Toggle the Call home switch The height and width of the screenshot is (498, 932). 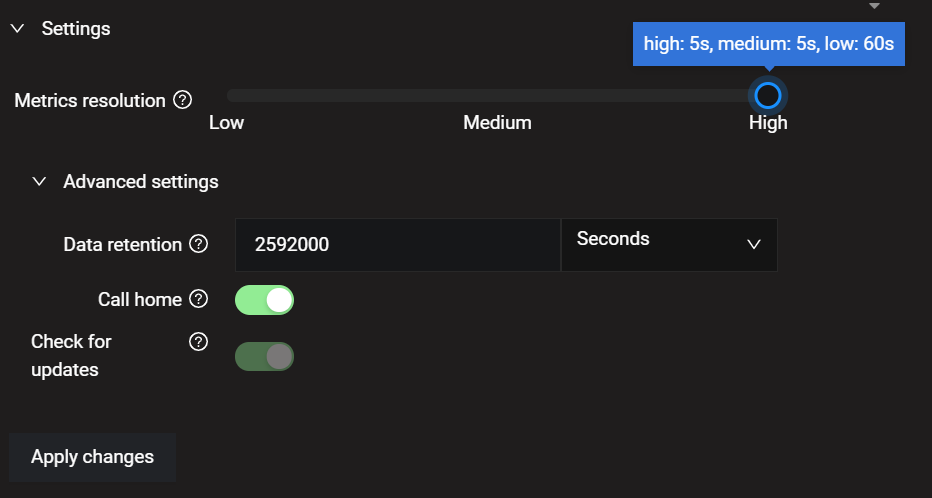tap(264, 300)
